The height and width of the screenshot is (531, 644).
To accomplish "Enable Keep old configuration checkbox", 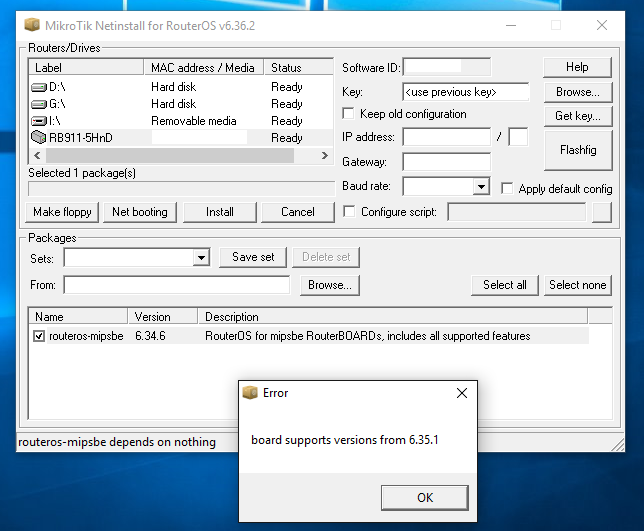I will (348, 114).
